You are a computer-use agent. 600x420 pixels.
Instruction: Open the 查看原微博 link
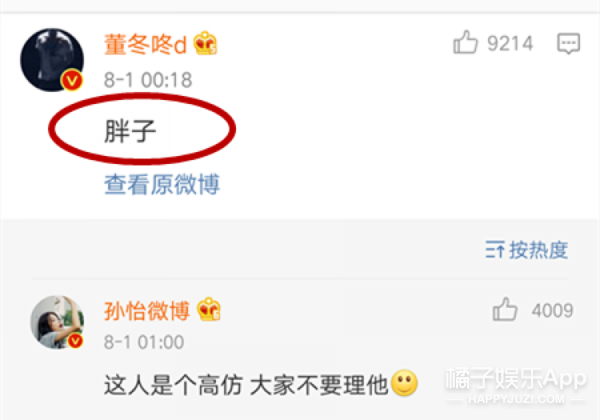[162, 184]
